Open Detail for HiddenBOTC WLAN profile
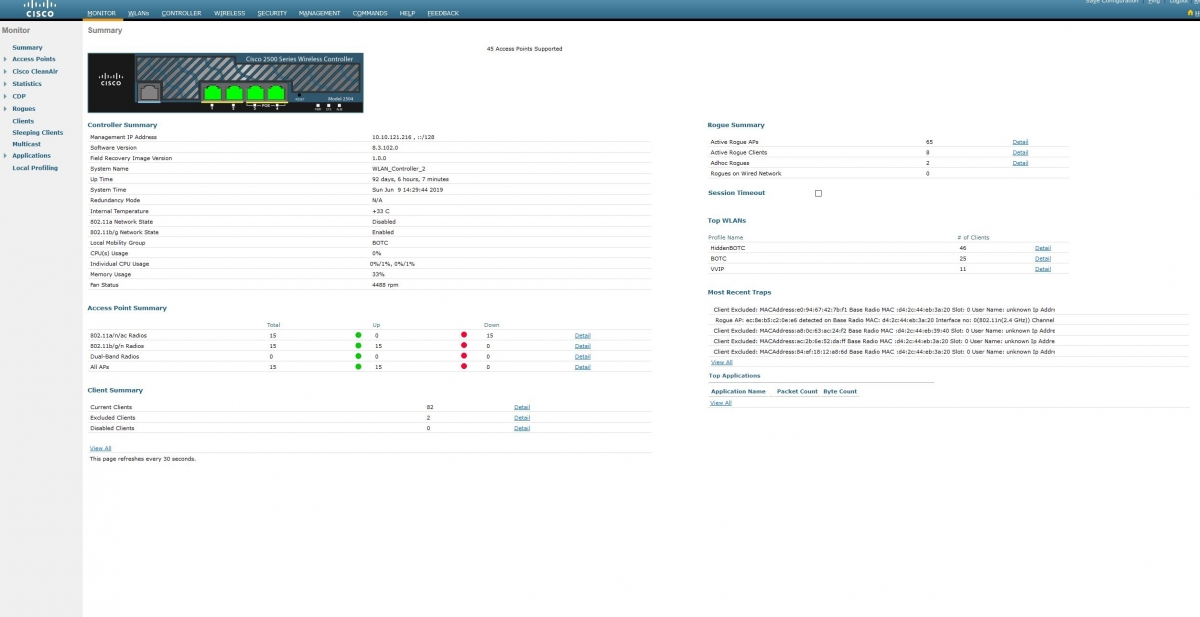 1043,248
